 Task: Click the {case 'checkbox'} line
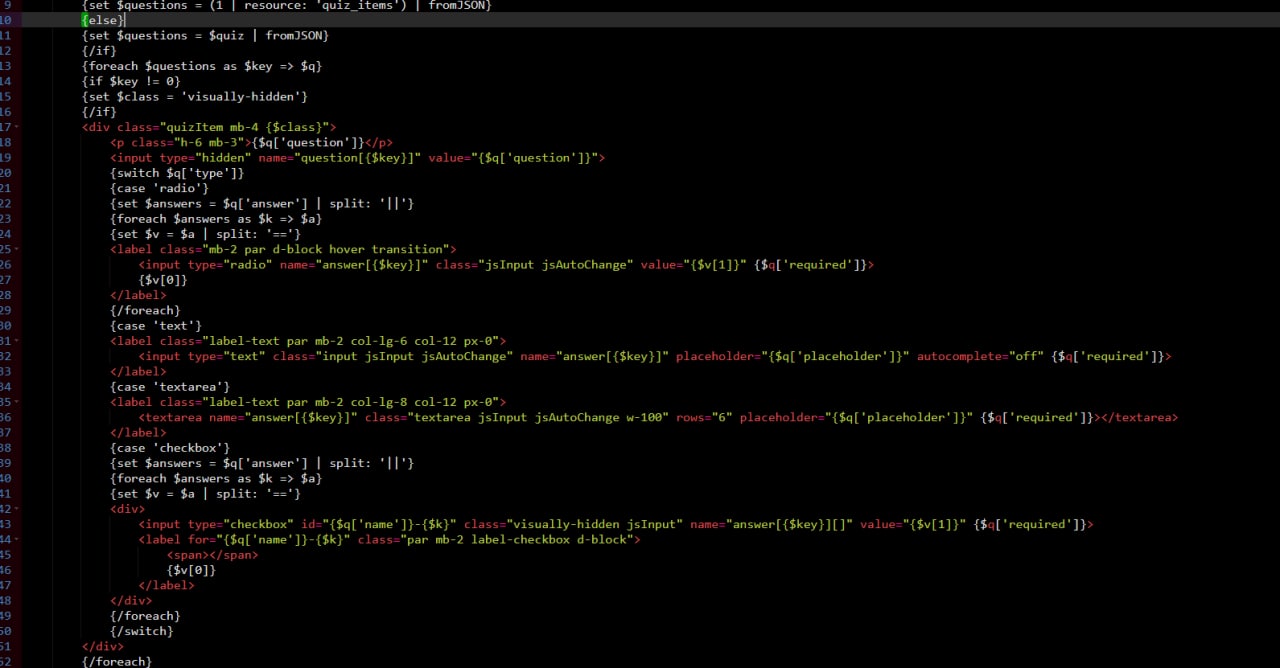pos(170,447)
